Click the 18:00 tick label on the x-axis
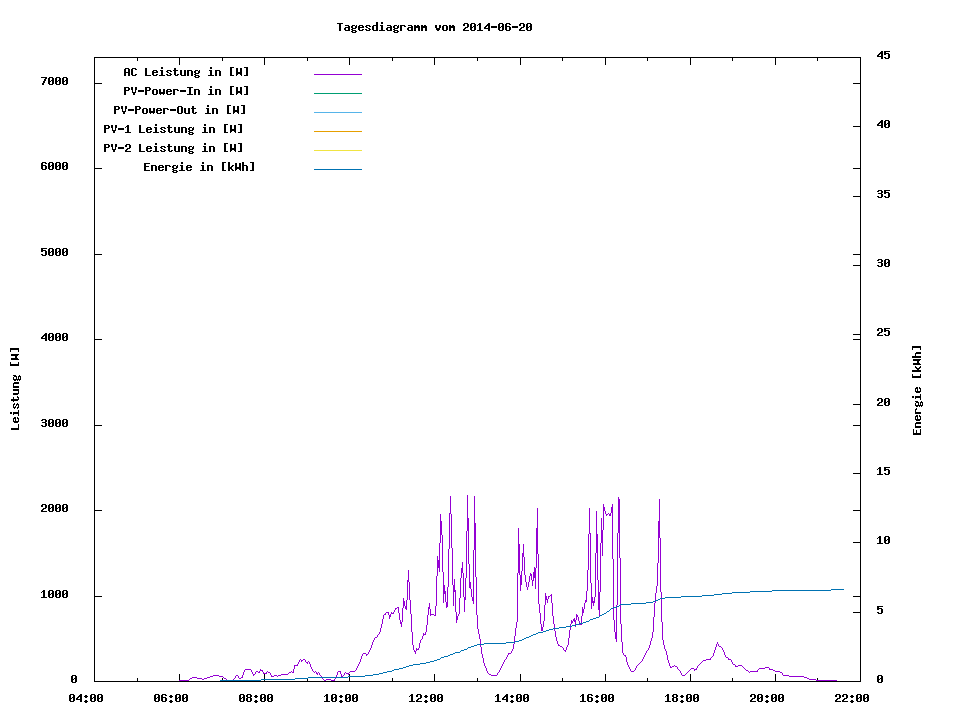960x720 pixels. 682,698
